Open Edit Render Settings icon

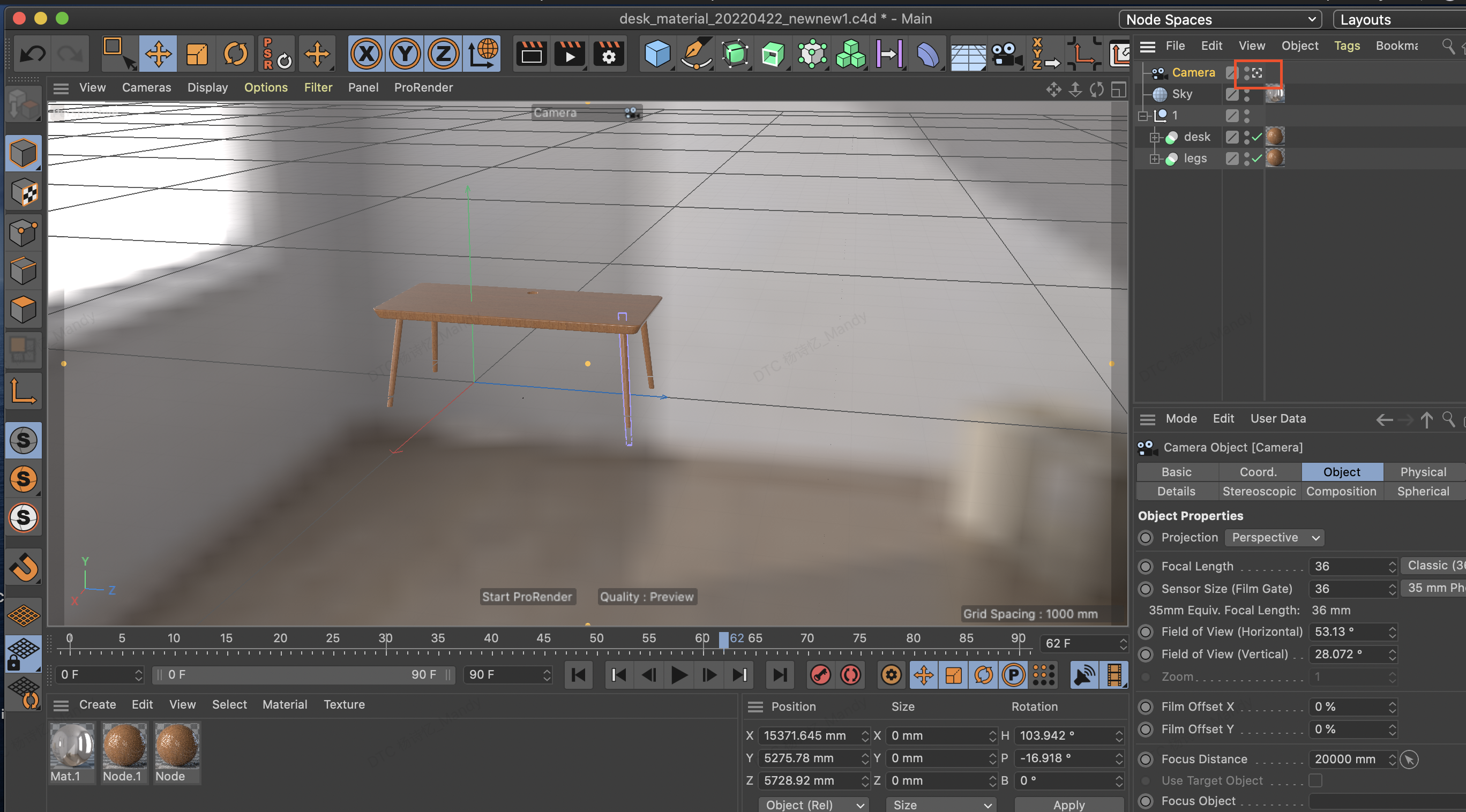pyautogui.click(x=608, y=54)
